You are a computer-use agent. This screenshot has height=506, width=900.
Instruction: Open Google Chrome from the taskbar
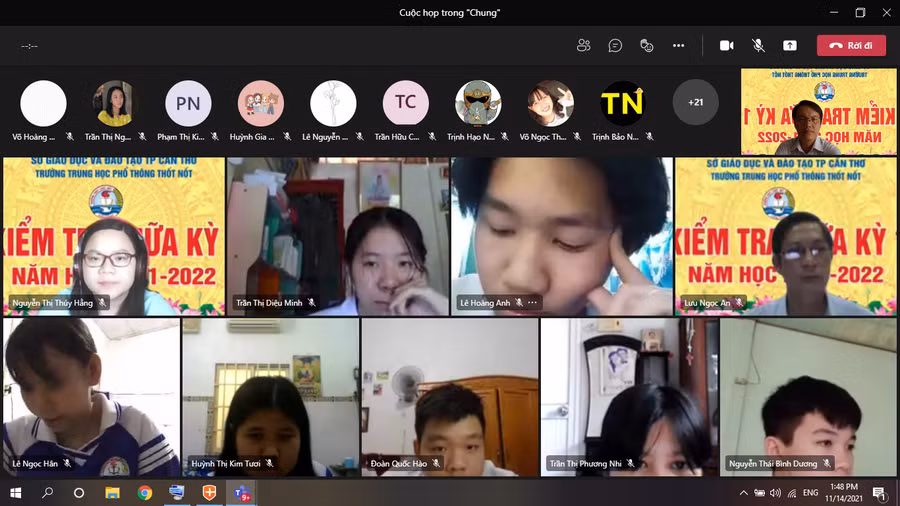[145, 493]
